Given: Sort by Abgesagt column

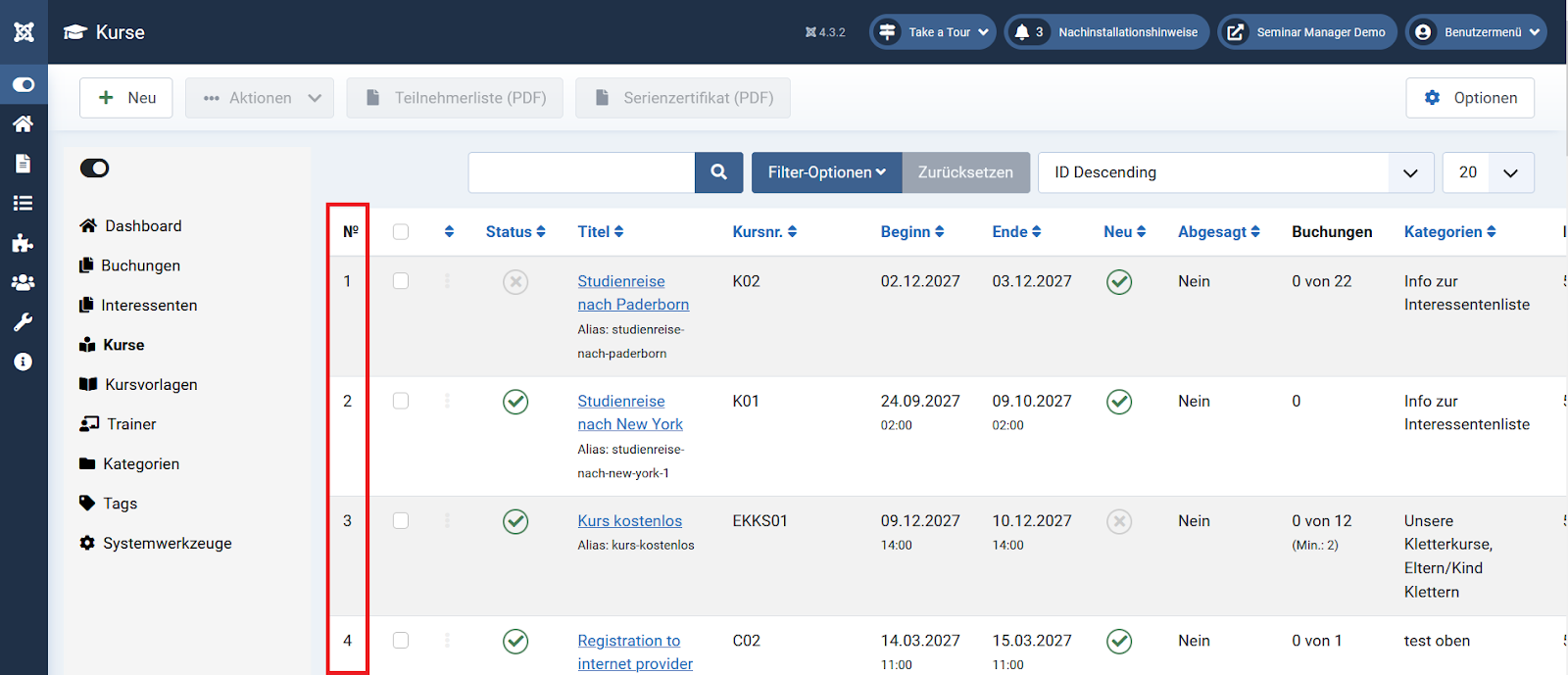Looking at the screenshot, I should click(1219, 232).
